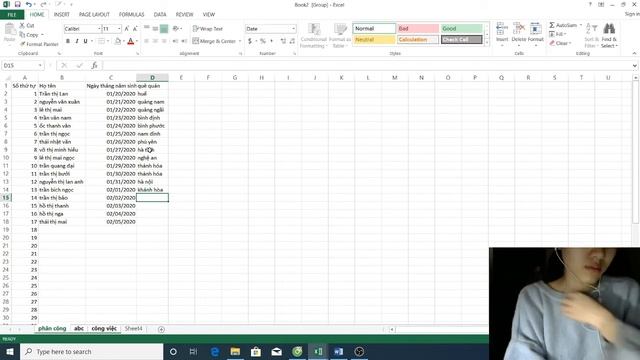Click the taskbar search box

coord(91,351)
